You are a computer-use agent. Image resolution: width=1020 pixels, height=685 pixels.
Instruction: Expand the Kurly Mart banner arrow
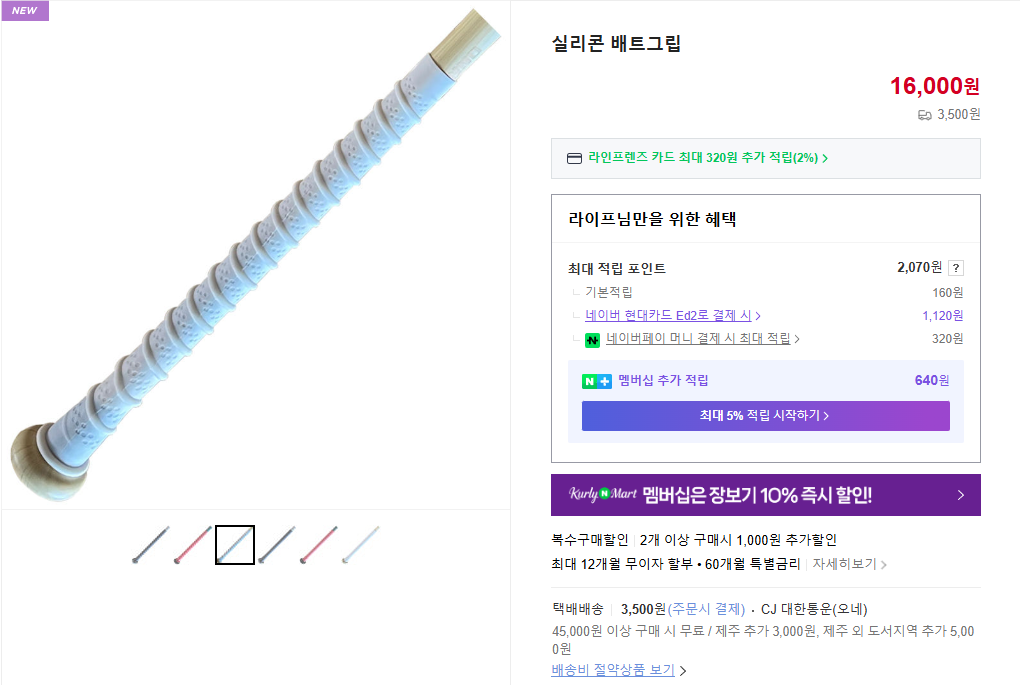(960, 495)
